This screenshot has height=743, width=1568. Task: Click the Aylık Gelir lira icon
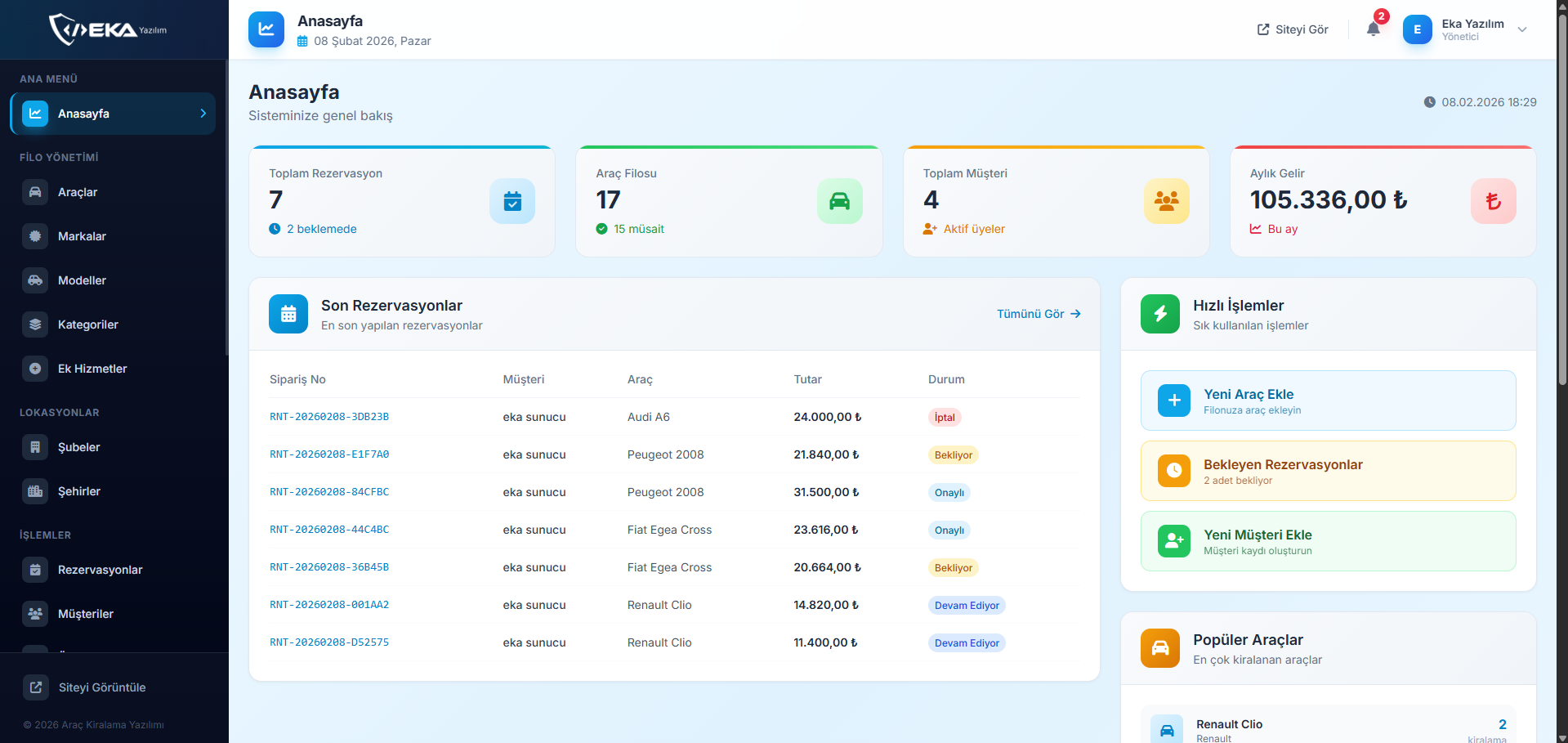(1493, 201)
